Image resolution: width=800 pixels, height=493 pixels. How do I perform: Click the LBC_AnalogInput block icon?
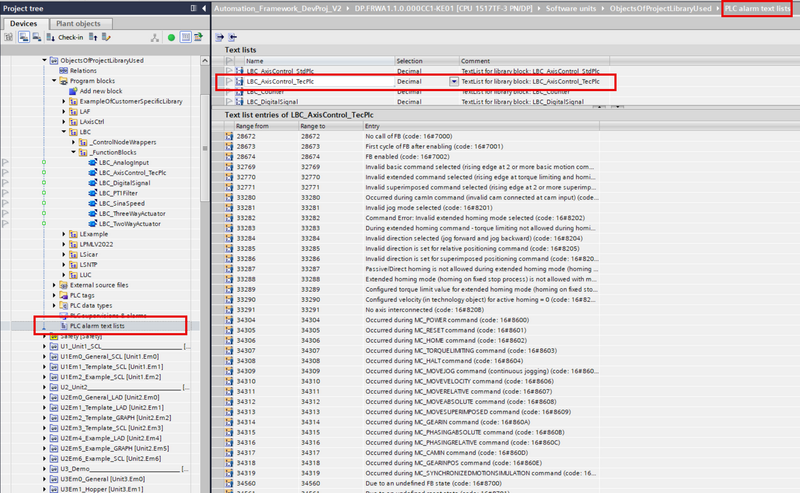point(92,162)
